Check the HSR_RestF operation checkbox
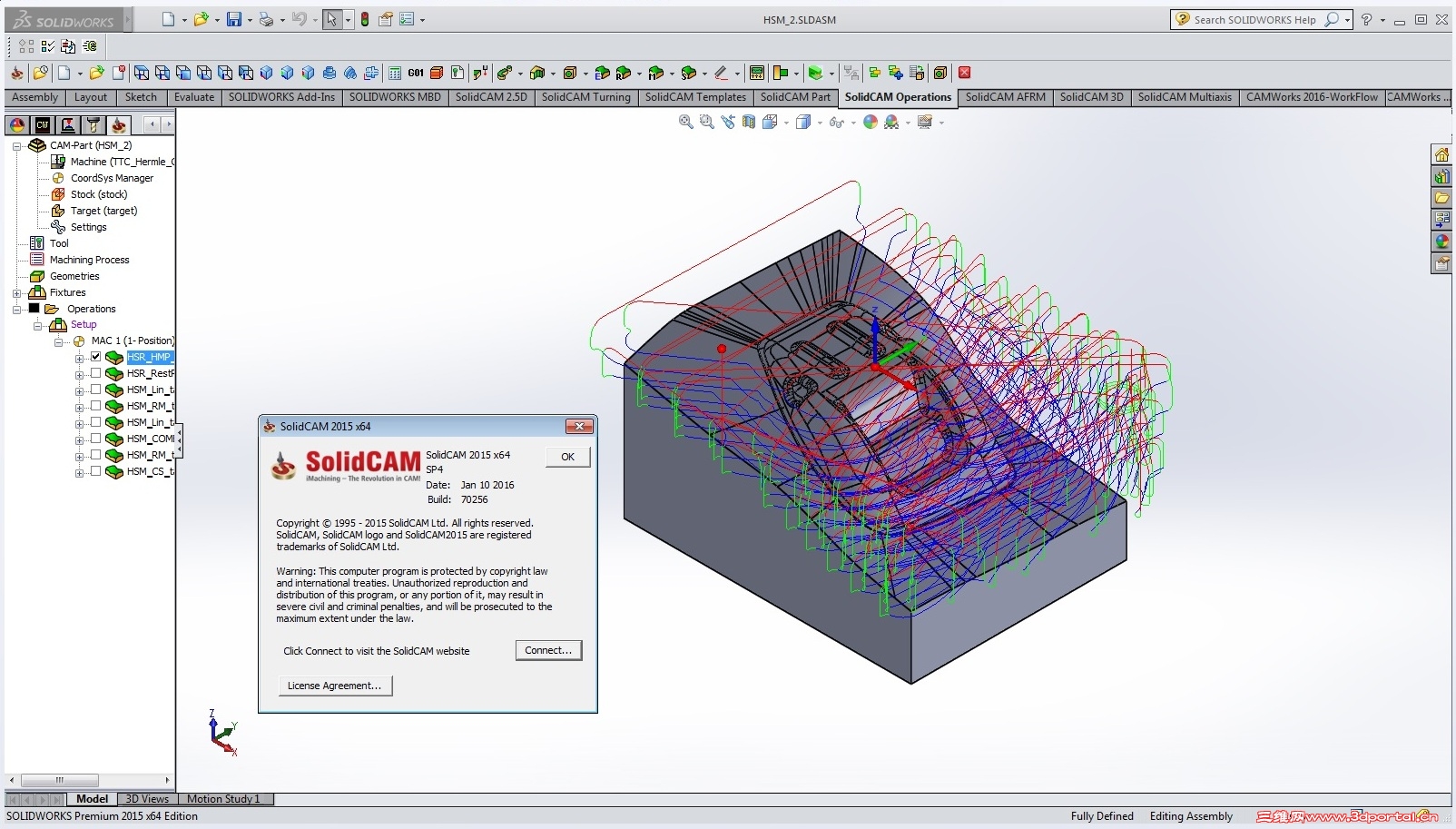1456x829 pixels. tap(95, 373)
